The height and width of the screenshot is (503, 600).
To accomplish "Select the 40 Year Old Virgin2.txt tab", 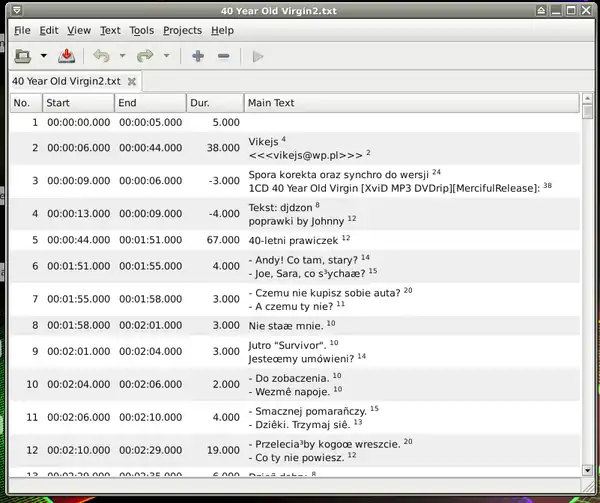I will click(x=66, y=81).
